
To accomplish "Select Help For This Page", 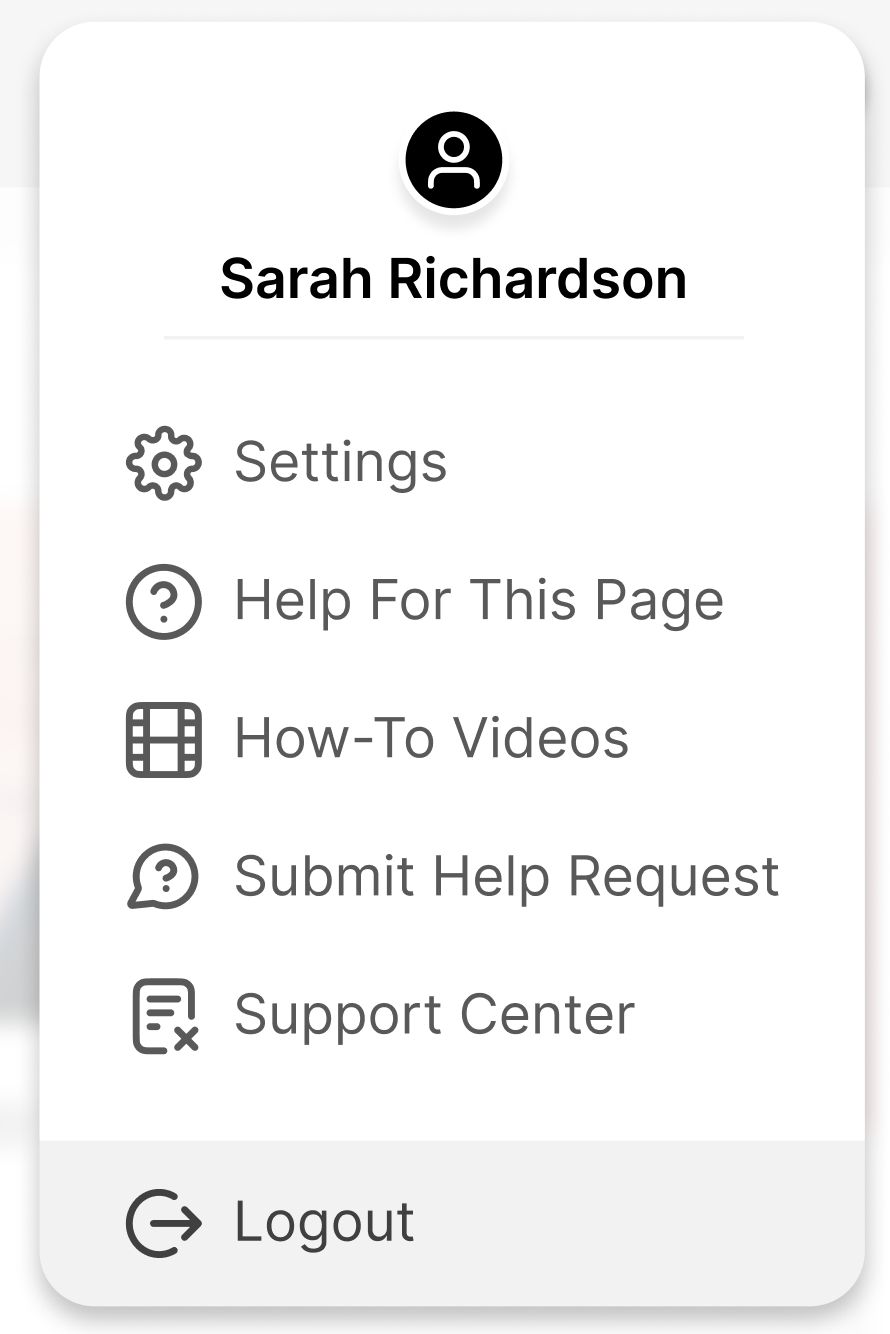I will (x=479, y=600).
